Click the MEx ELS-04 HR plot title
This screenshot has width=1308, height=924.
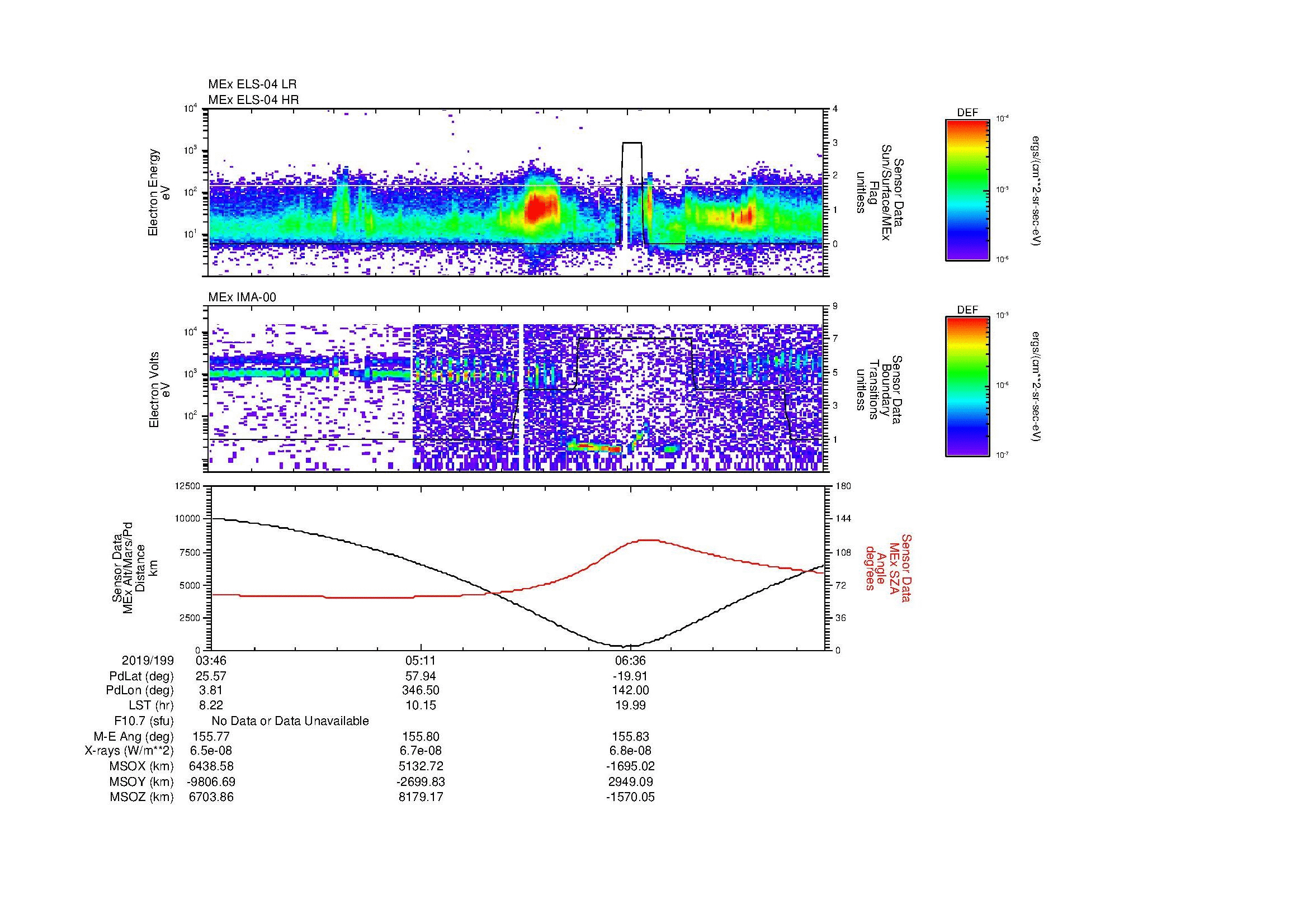253,99
